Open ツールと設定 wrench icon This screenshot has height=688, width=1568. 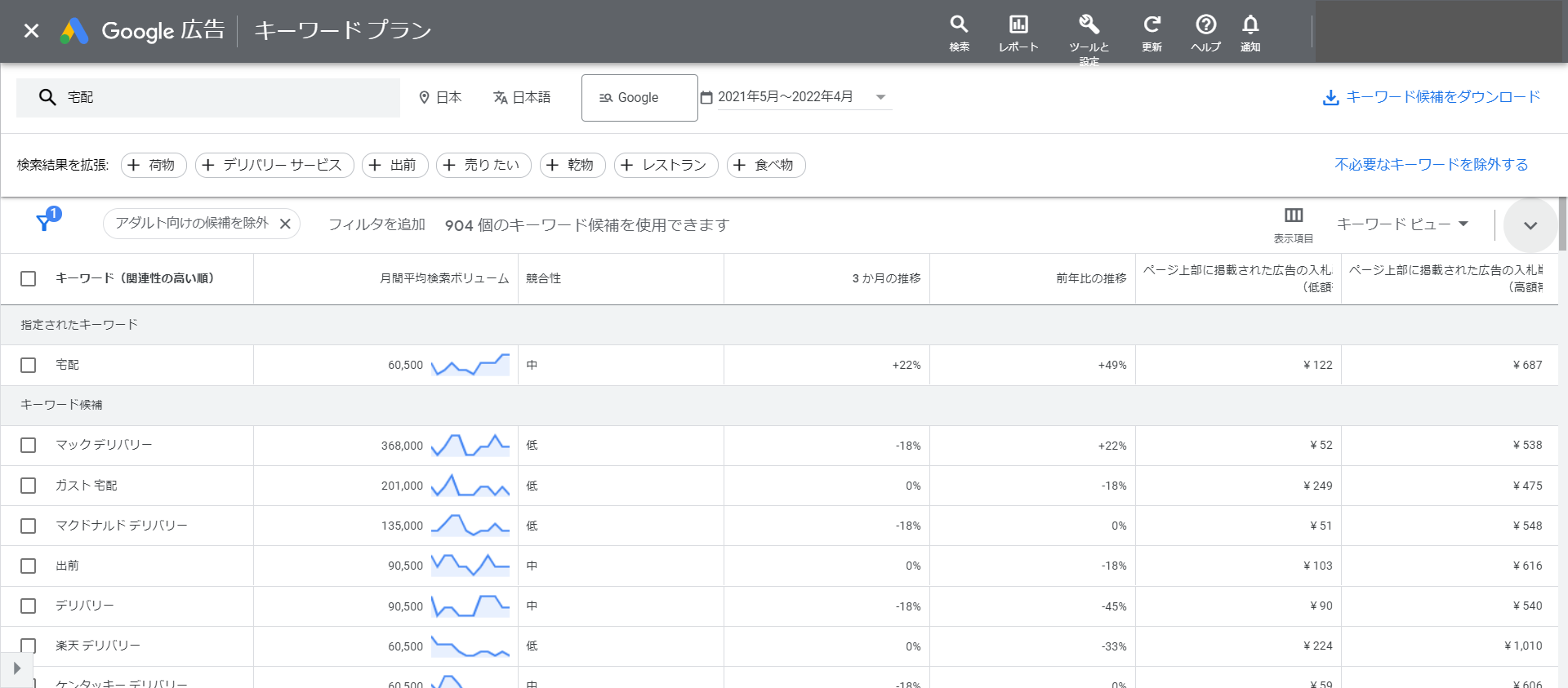1089,38
